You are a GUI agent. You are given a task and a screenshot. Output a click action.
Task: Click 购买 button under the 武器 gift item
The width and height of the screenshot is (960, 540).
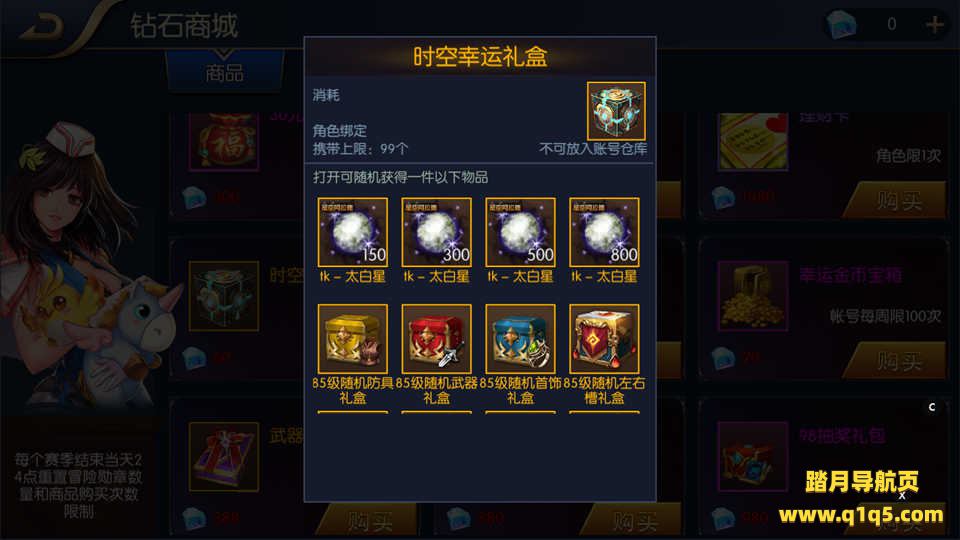point(369,521)
